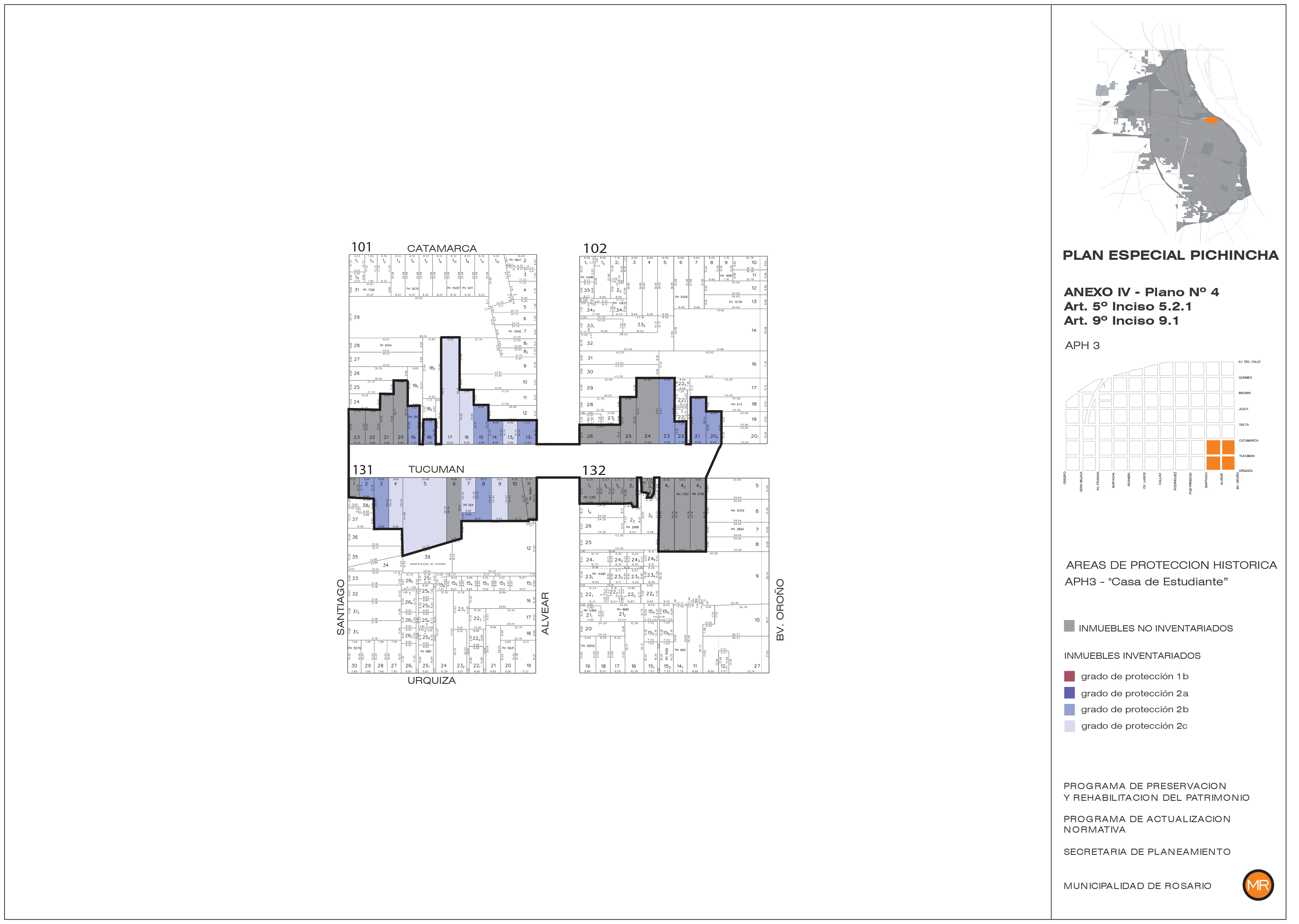Click the block number 132 label
This screenshot has width=1299, height=924.
(594, 470)
